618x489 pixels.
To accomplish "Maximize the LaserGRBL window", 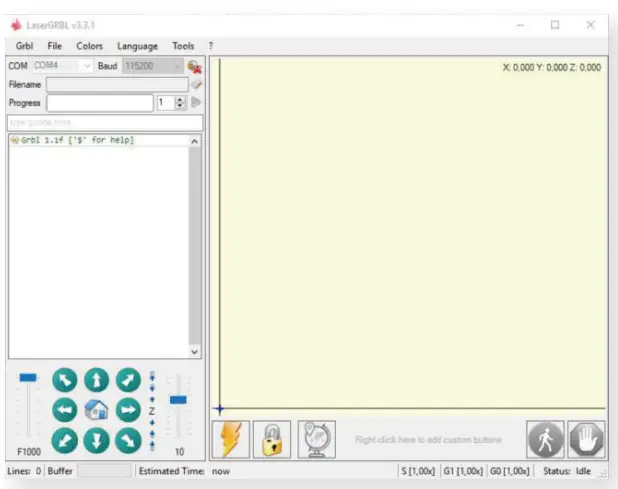I will pos(555,25).
